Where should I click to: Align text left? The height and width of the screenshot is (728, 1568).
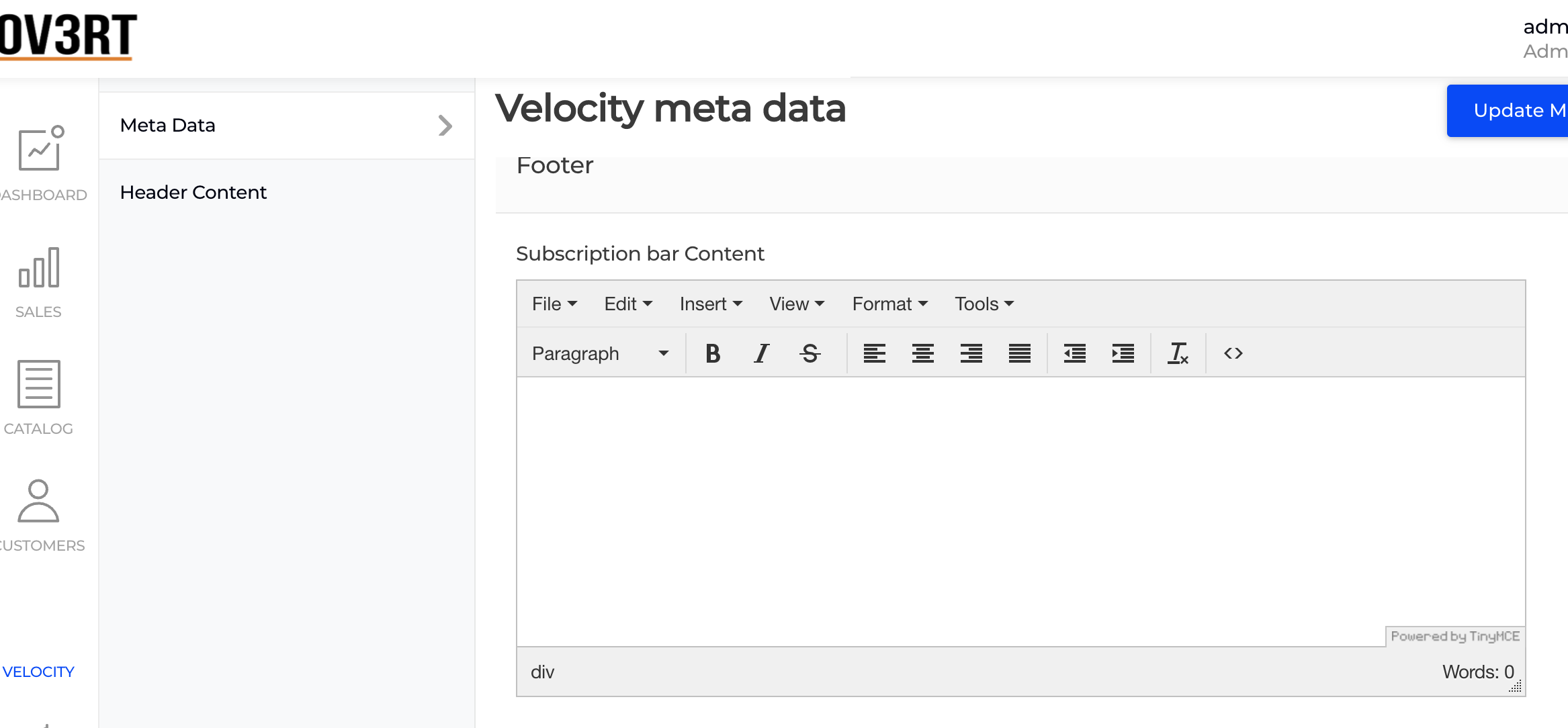coord(874,353)
